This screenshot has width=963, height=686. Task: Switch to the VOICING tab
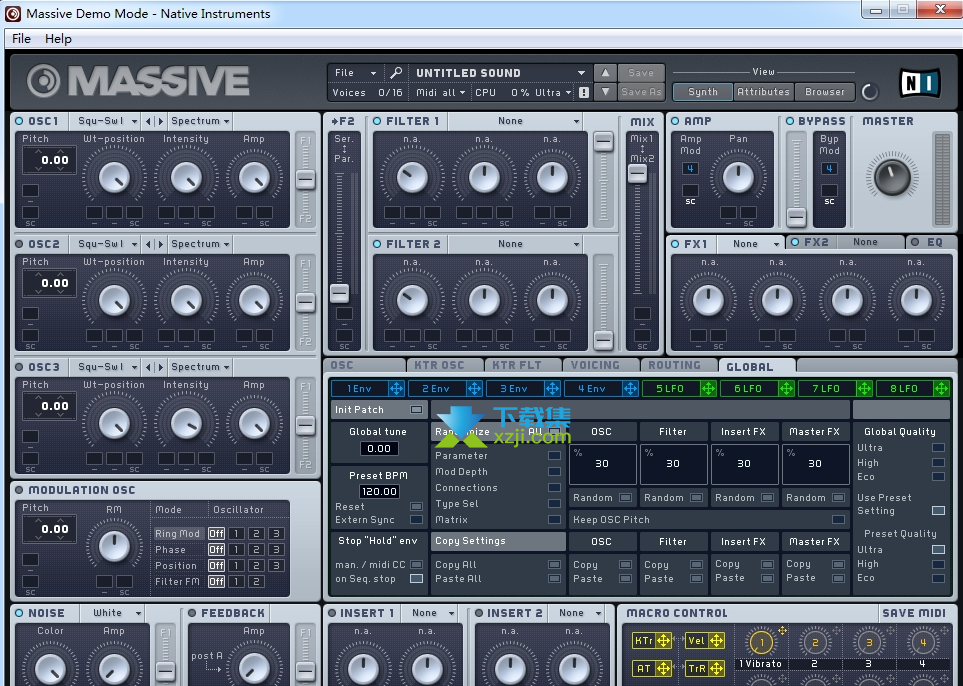click(x=601, y=365)
